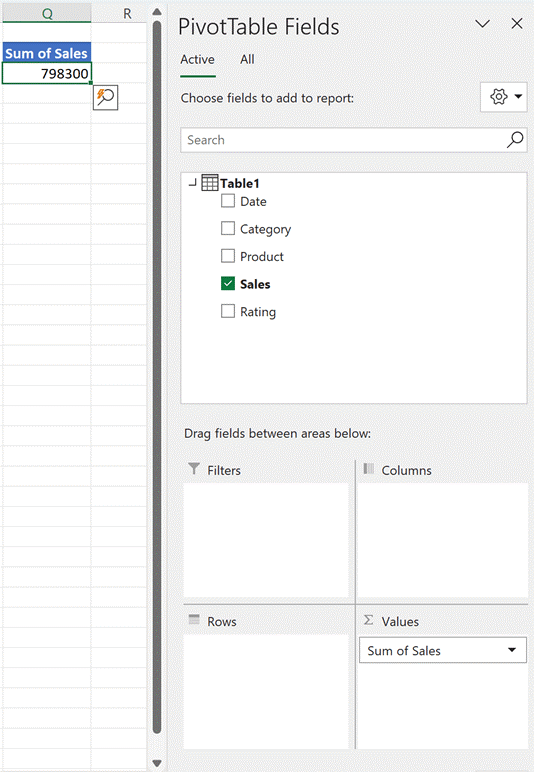Click the Date field label
Viewport: 534px width, 772px height.
pos(253,201)
